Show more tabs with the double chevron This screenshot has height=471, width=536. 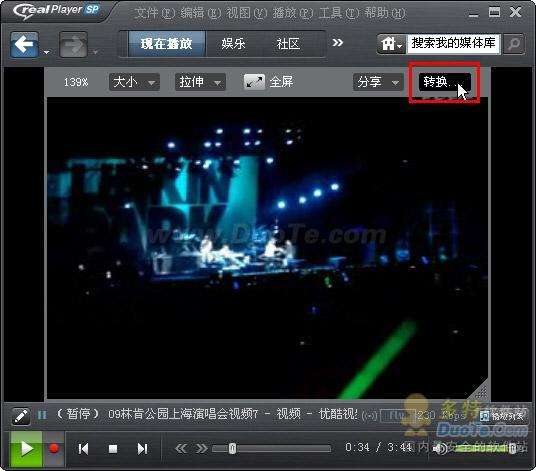[x=337, y=43]
